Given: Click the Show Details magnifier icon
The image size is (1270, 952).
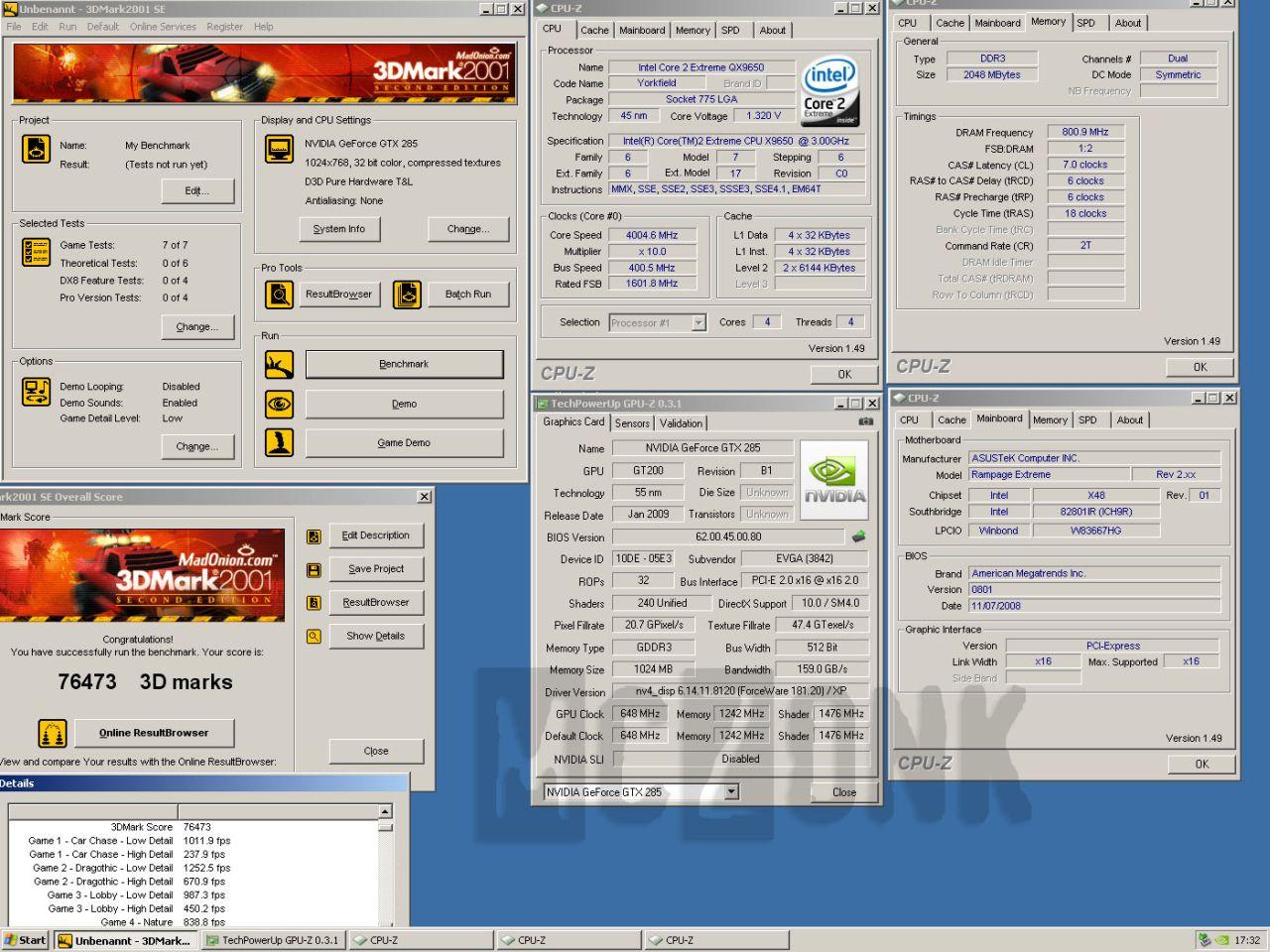Looking at the screenshot, I should (314, 637).
